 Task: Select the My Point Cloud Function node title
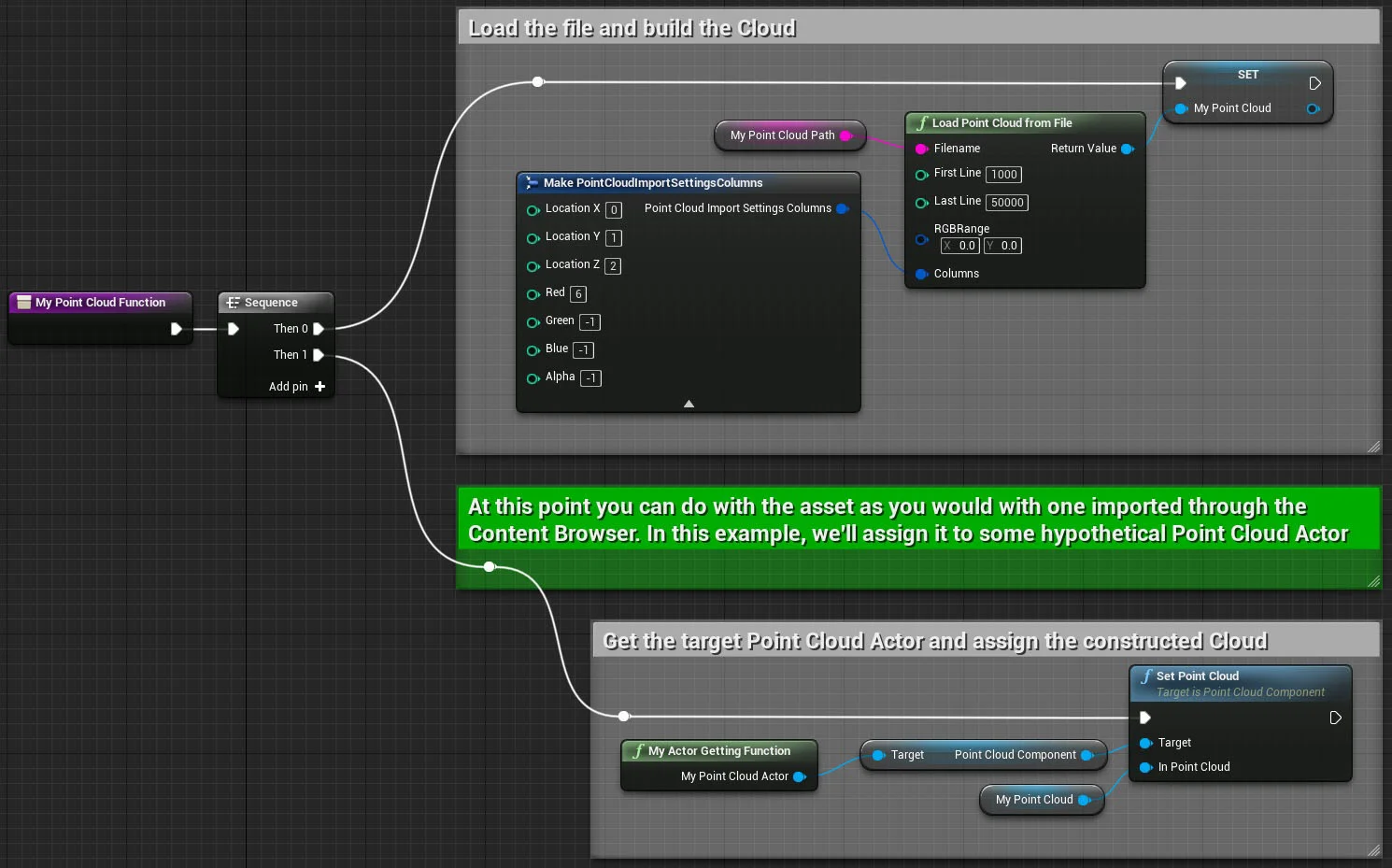pos(100,303)
